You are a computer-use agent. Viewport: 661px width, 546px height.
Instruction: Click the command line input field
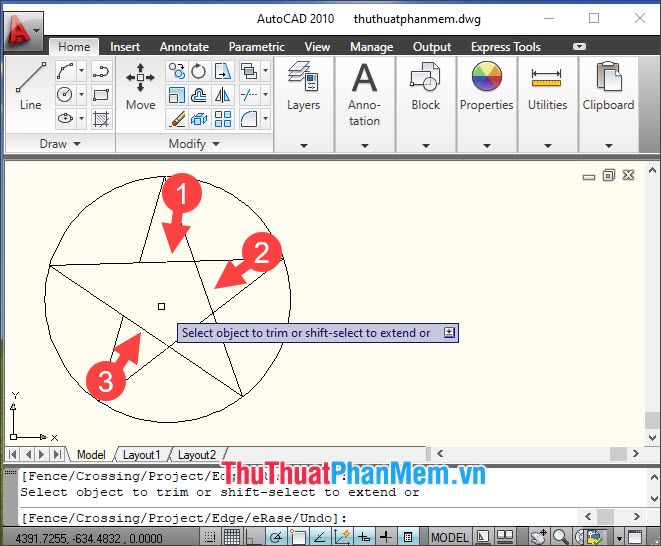[x=298, y=518]
